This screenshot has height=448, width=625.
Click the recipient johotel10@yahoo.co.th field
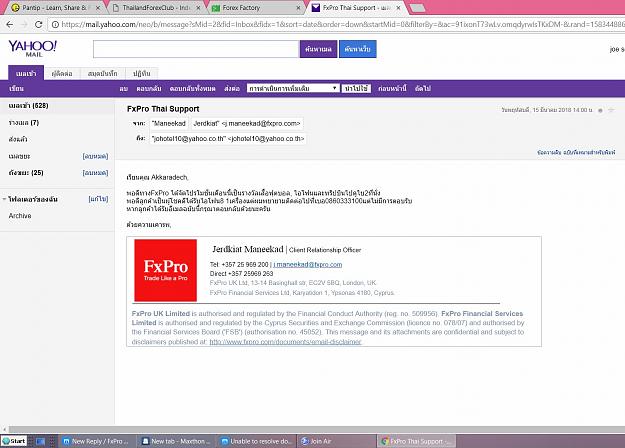tap(228, 139)
